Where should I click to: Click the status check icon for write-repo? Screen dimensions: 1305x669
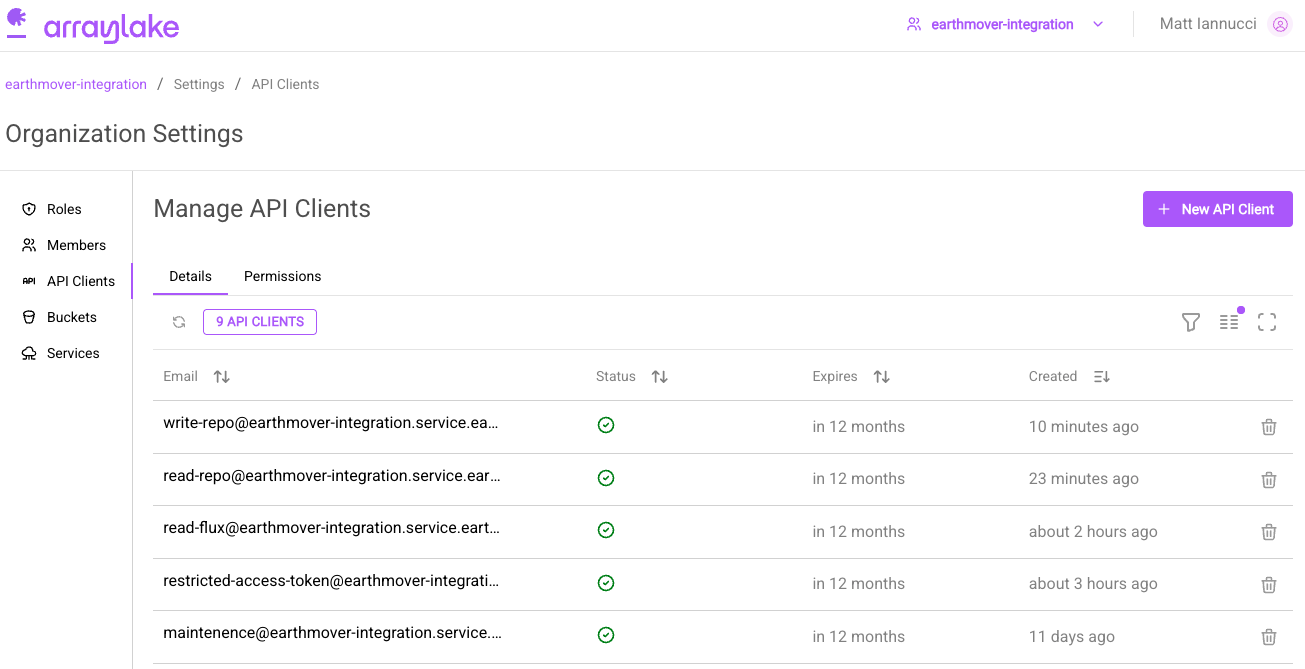click(605, 425)
